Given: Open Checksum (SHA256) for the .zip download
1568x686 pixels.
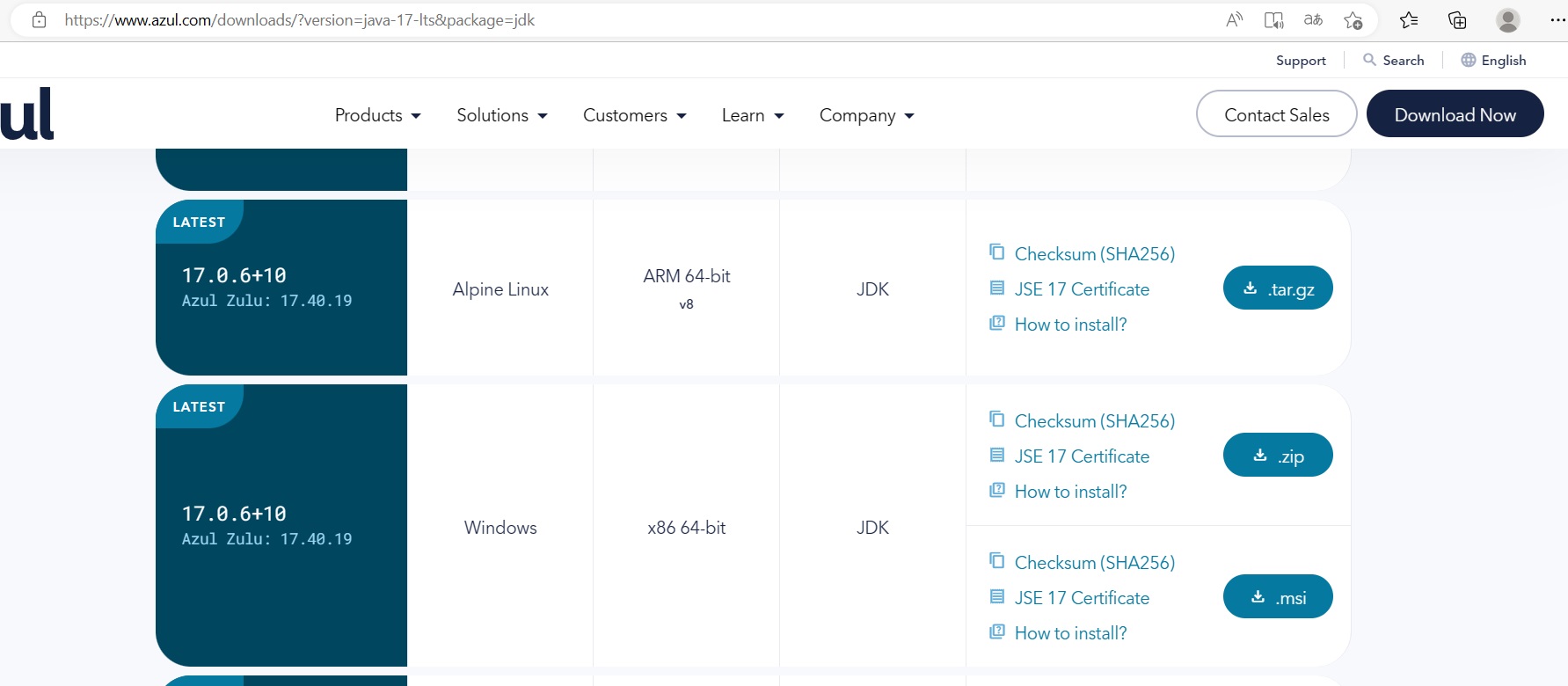Looking at the screenshot, I should [1095, 421].
